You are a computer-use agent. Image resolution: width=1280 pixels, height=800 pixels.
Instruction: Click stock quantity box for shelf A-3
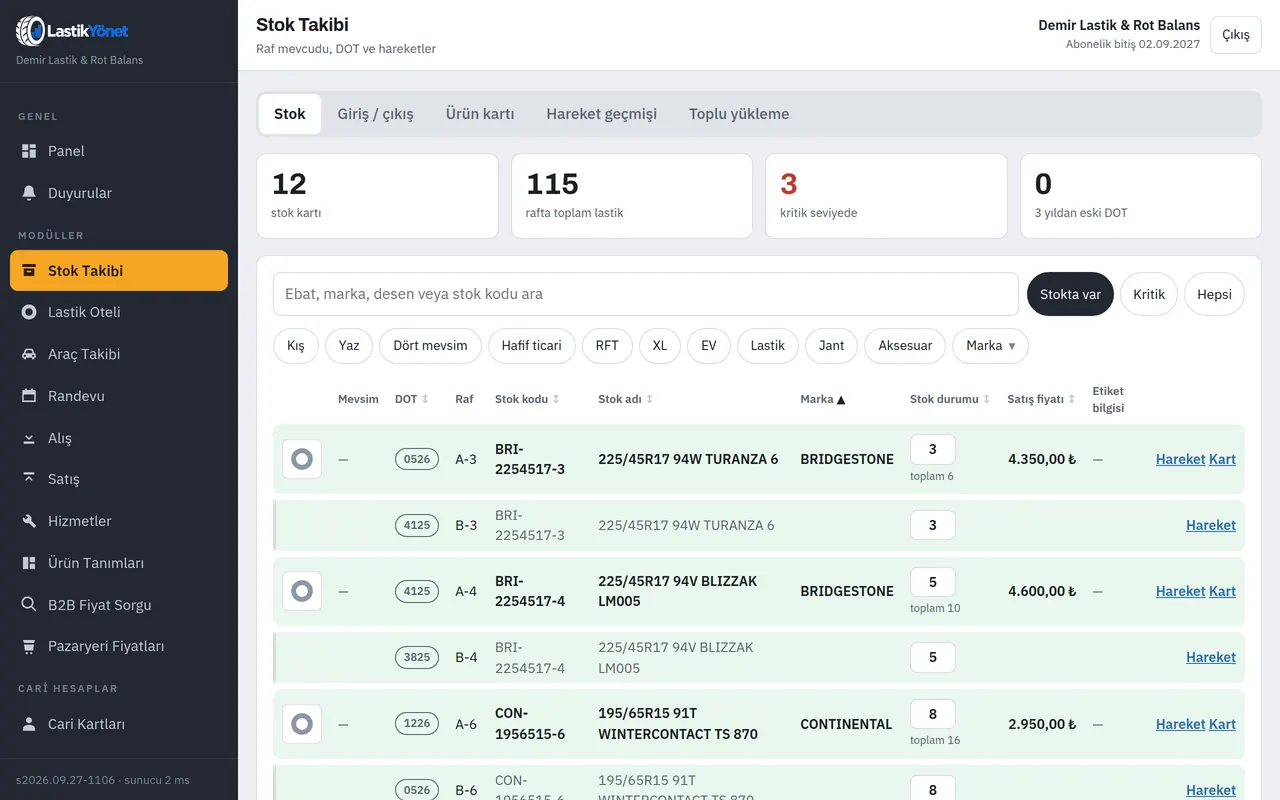[933, 449]
